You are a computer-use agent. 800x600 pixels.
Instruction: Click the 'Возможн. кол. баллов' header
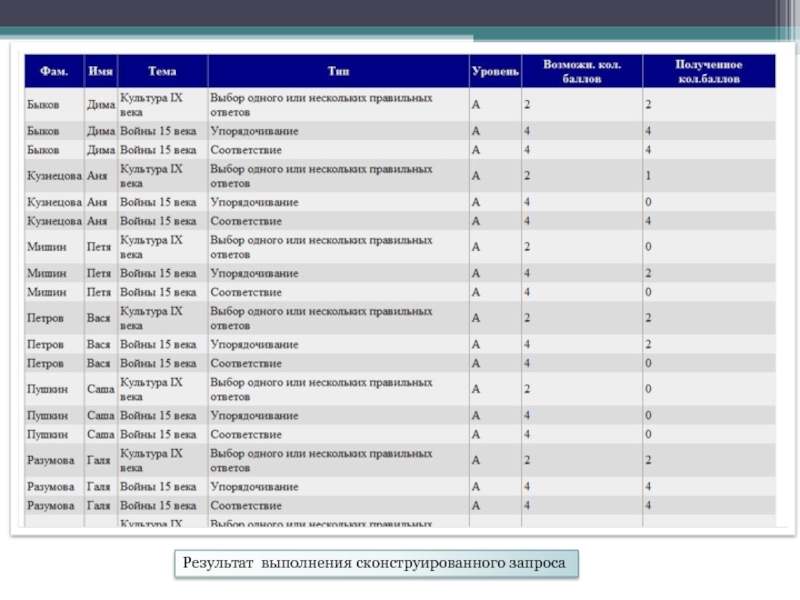581,71
